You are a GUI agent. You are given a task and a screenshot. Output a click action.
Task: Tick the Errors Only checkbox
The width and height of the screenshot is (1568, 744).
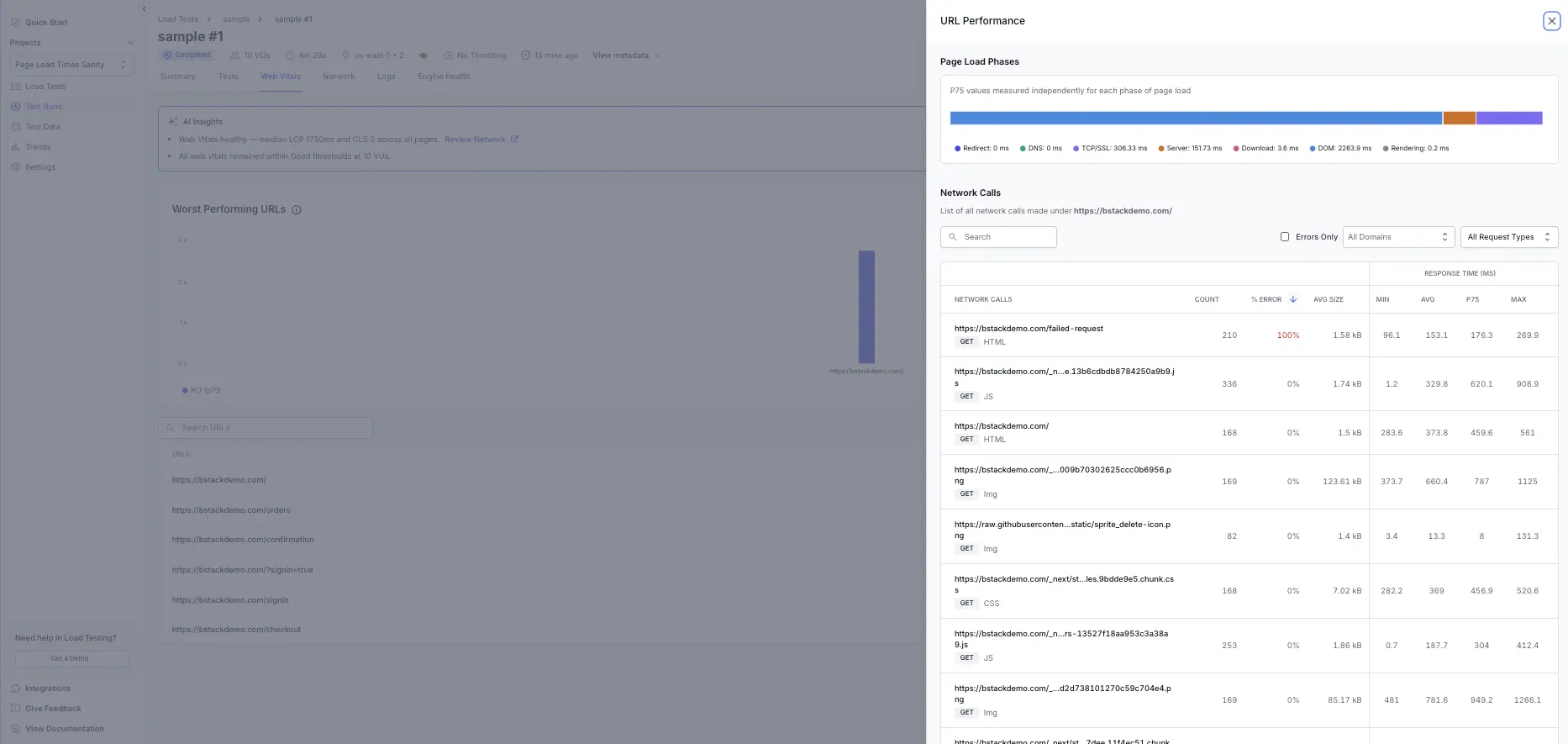(1284, 237)
